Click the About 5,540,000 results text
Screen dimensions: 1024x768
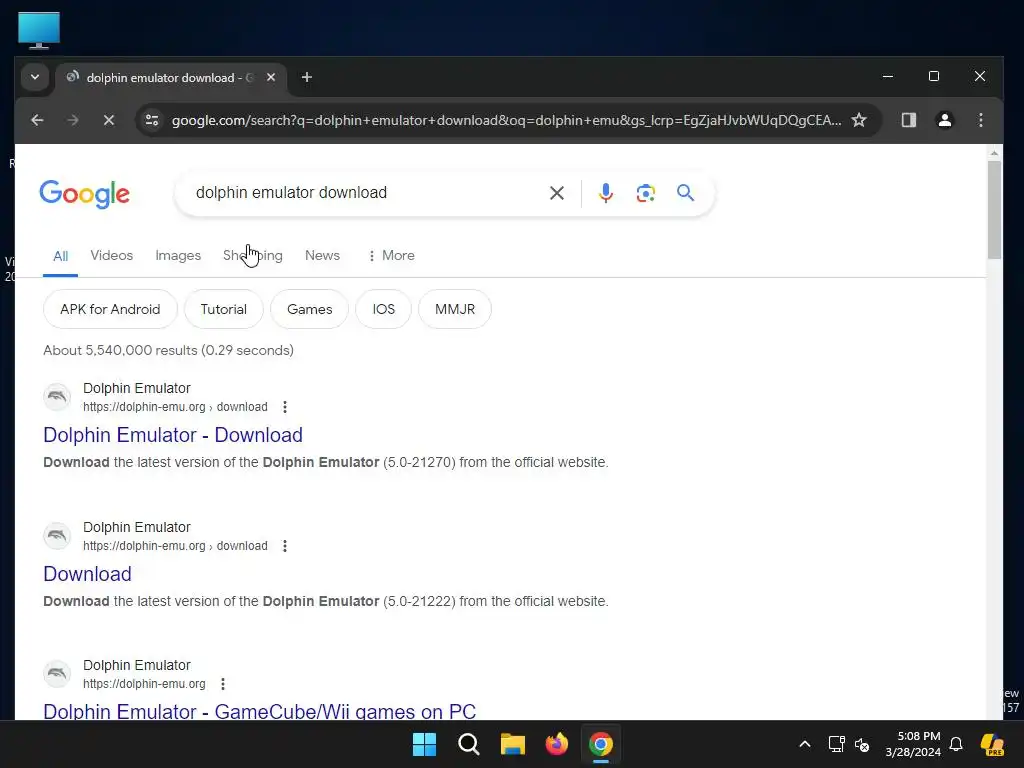click(168, 350)
